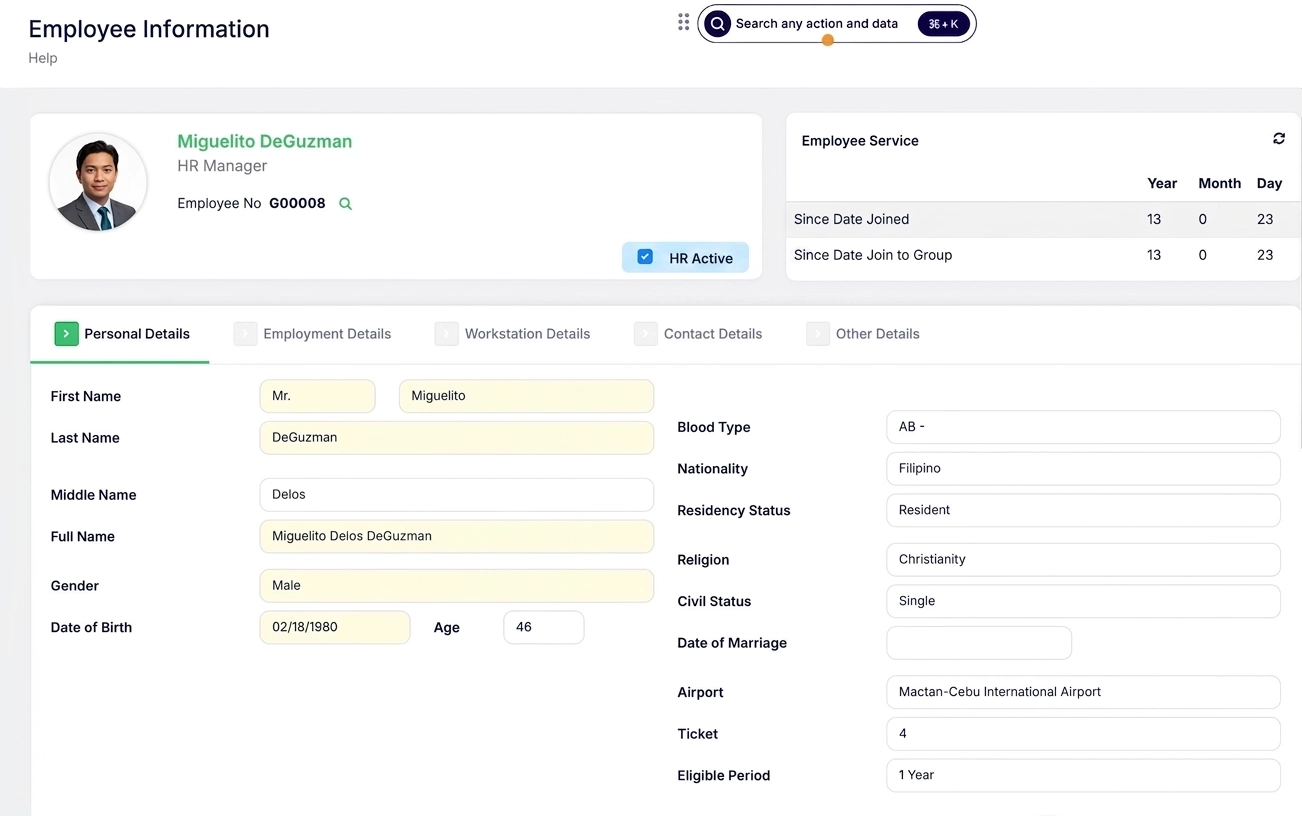The width and height of the screenshot is (1302, 816).
Task: Open the Blood Type field showing AB -
Action: (1083, 427)
